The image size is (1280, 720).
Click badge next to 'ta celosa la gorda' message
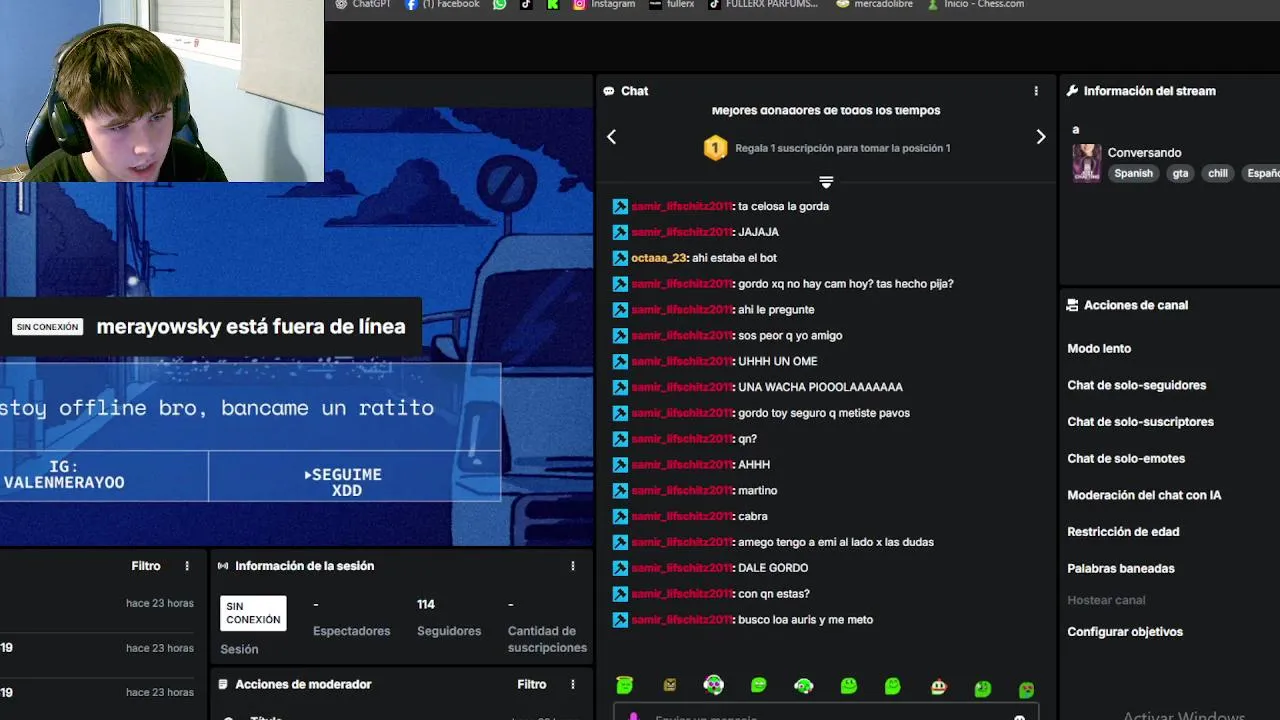coord(620,206)
